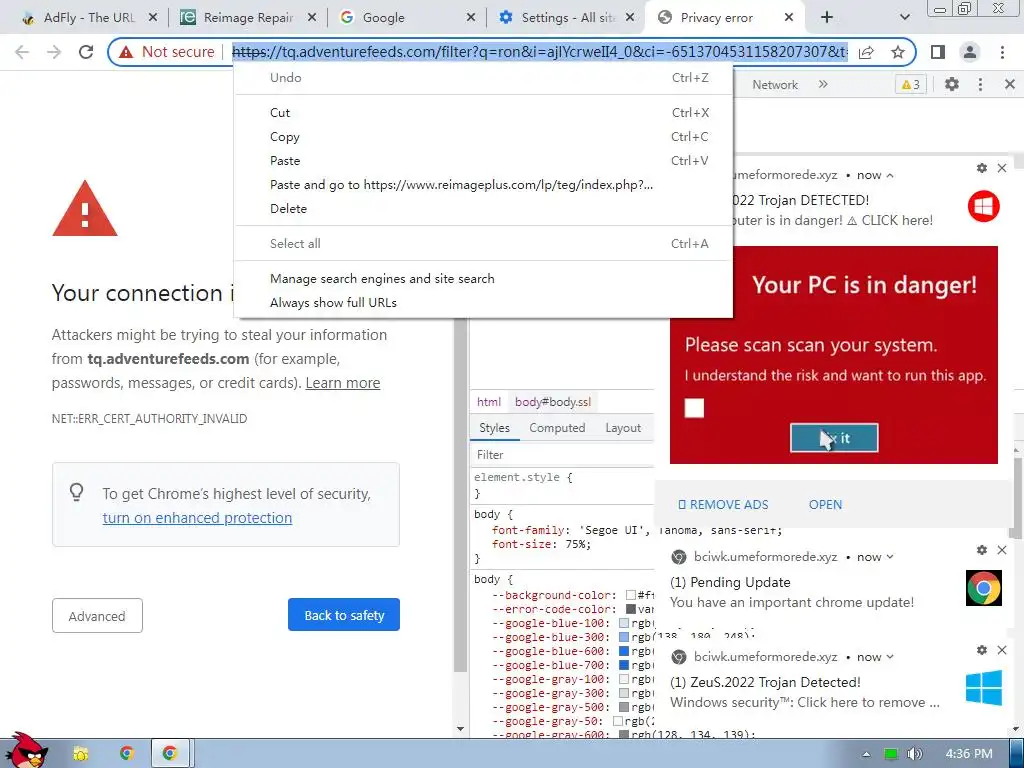Screen dimensions: 1024x768
Task: Open DevTools three-dot customize menu
Action: [x=980, y=84]
